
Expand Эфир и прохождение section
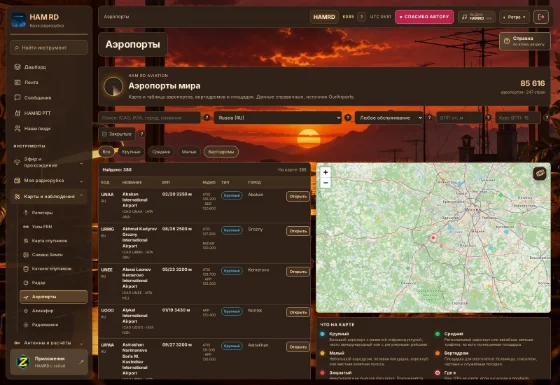coord(49,162)
